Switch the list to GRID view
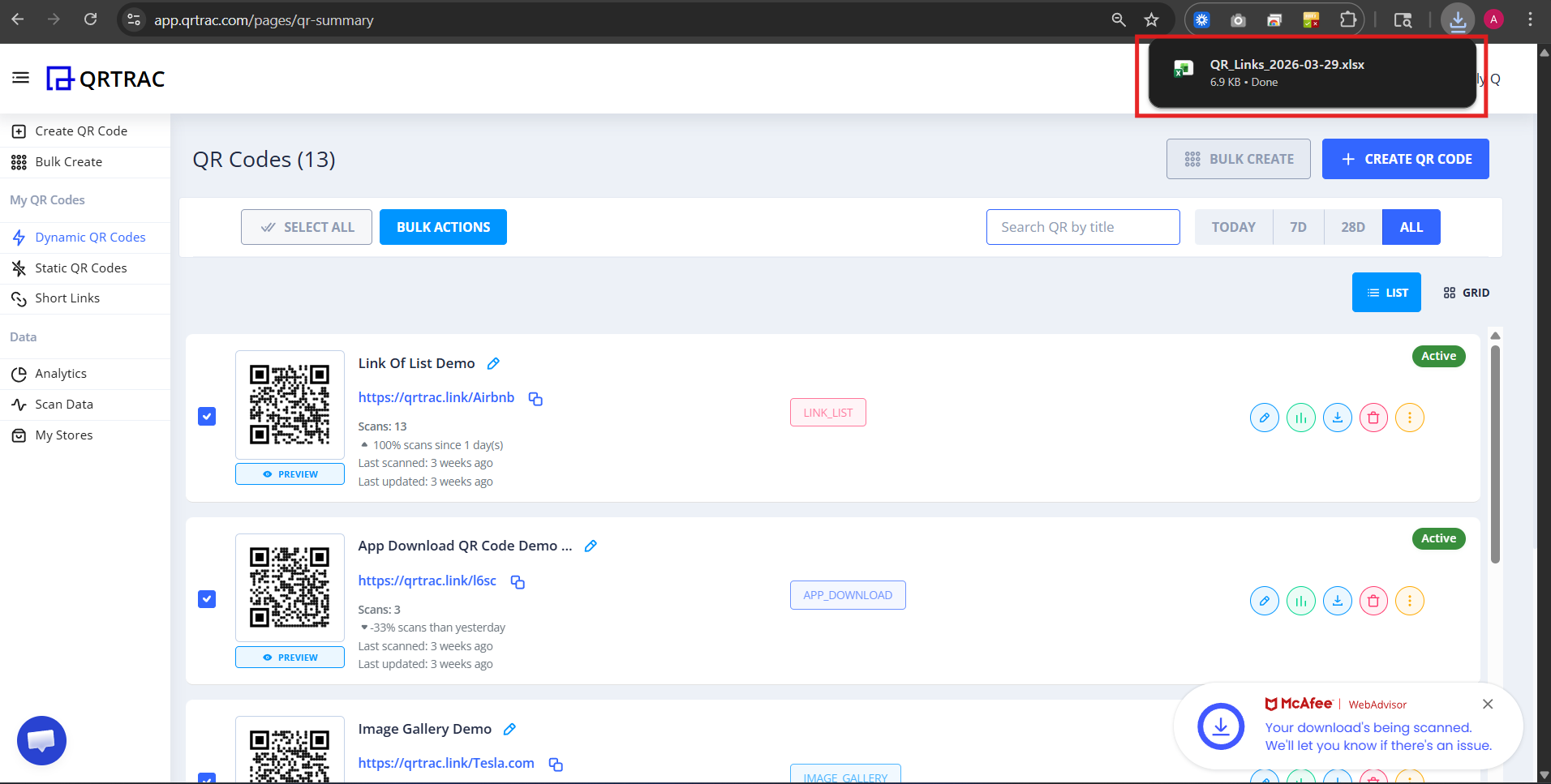The width and height of the screenshot is (1551, 784). tap(1467, 292)
